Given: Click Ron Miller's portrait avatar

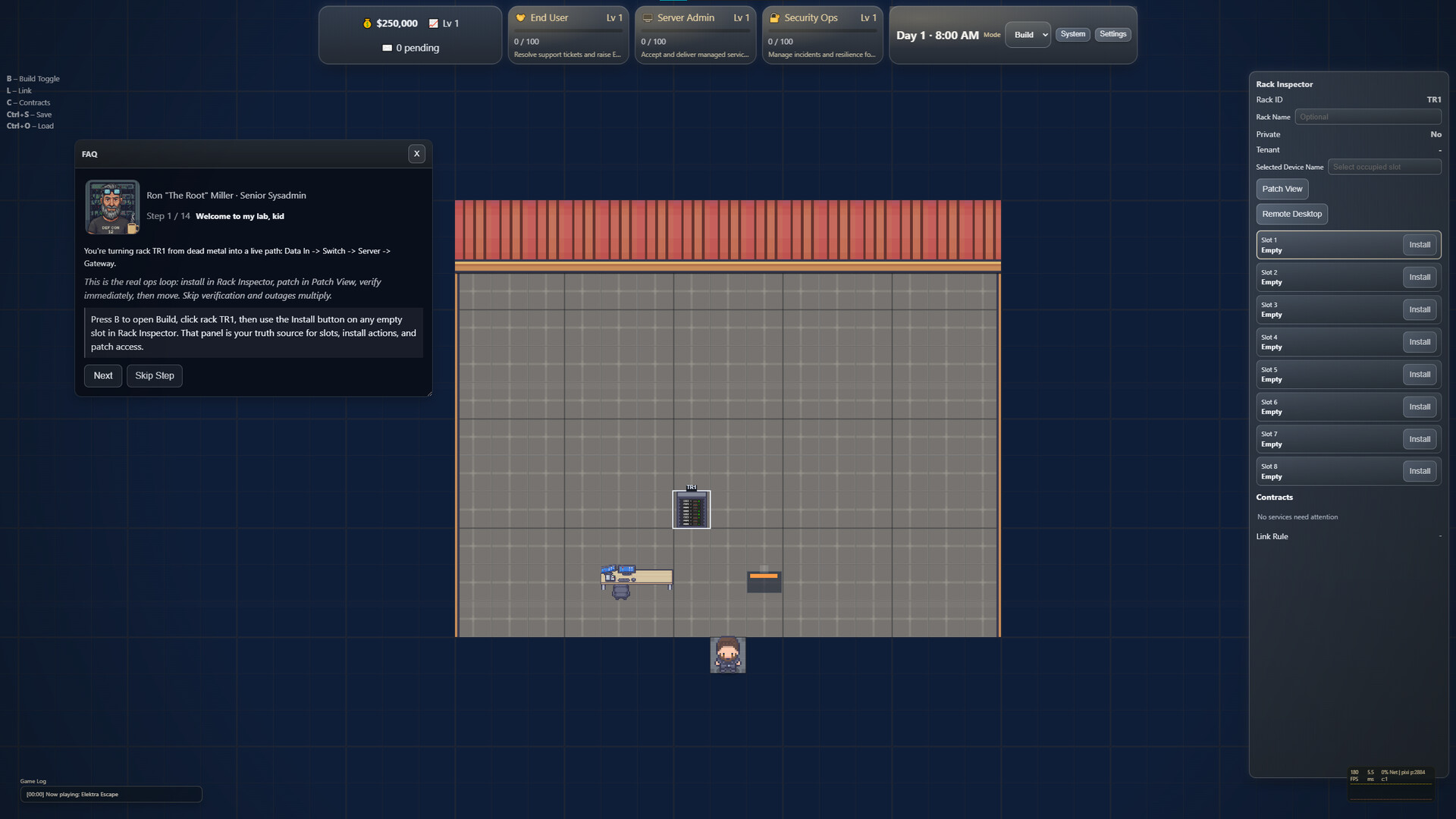Looking at the screenshot, I should pyautogui.click(x=112, y=207).
